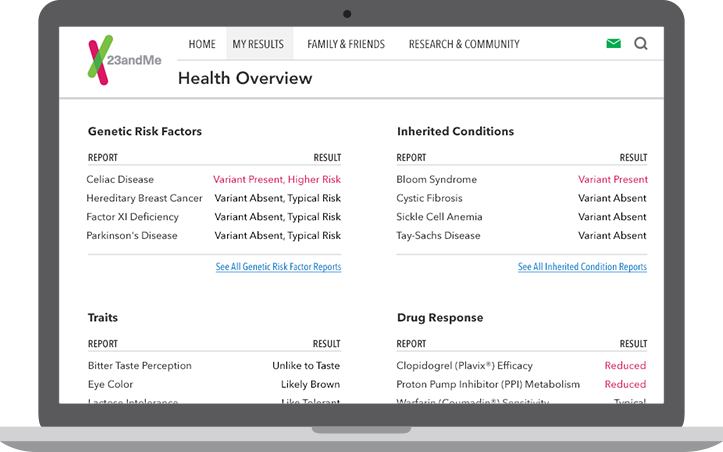Select the Tay-Sachs Disease report
Viewport: 723px width, 452px height.
click(x=438, y=236)
